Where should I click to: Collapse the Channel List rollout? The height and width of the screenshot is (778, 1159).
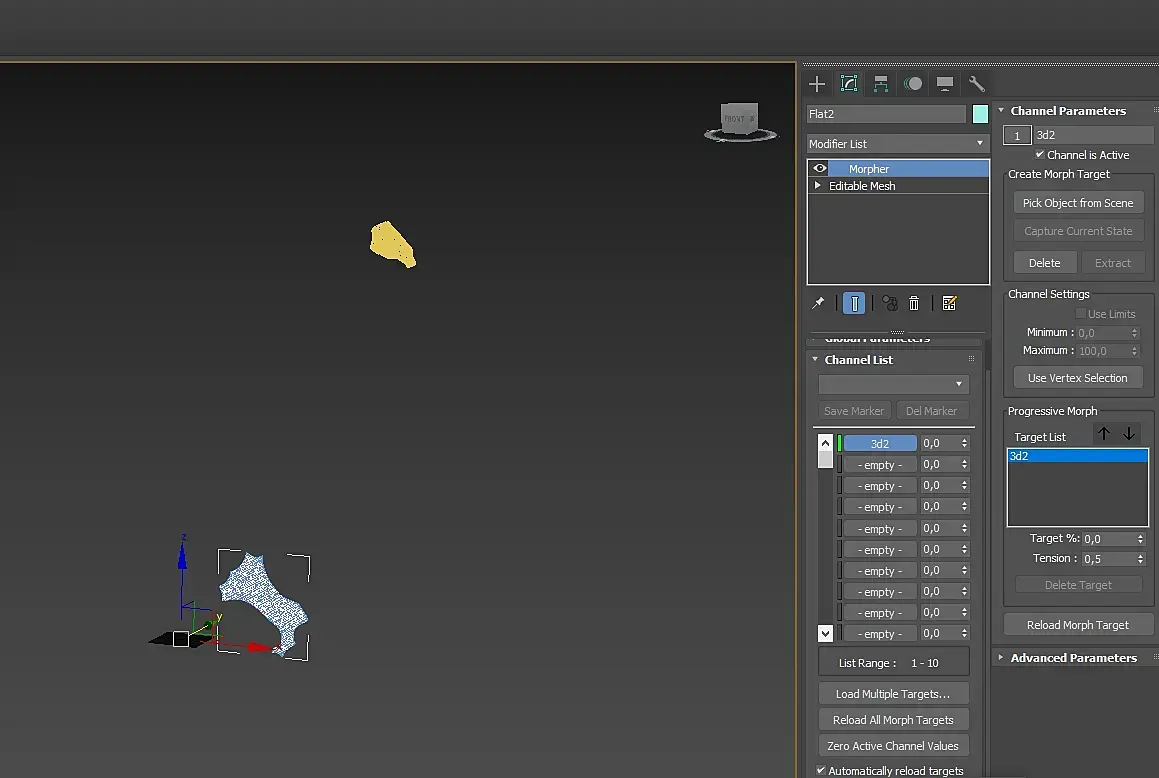pyautogui.click(x=815, y=359)
